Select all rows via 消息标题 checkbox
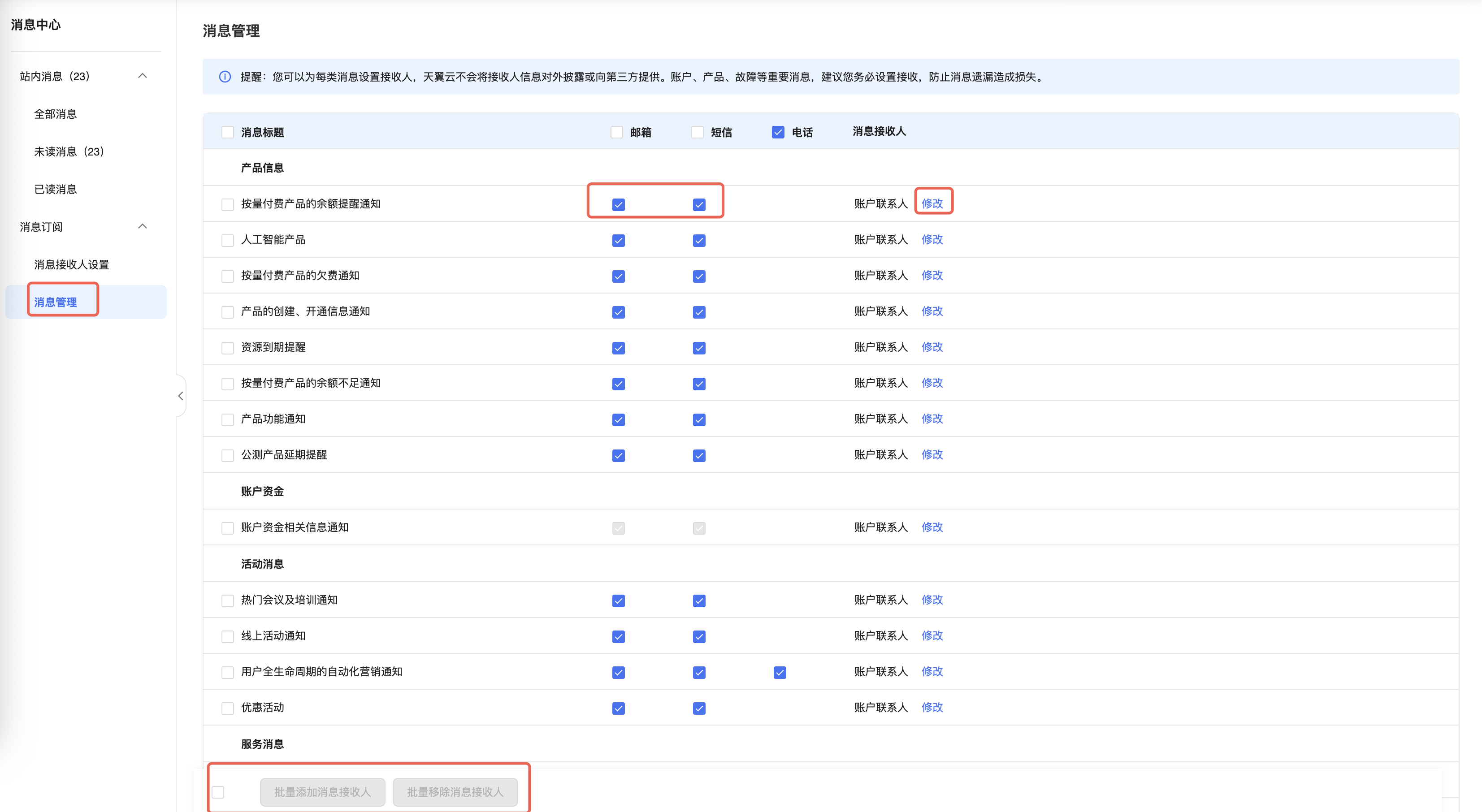Image resolution: width=1482 pixels, height=812 pixels. coord(228,132)
